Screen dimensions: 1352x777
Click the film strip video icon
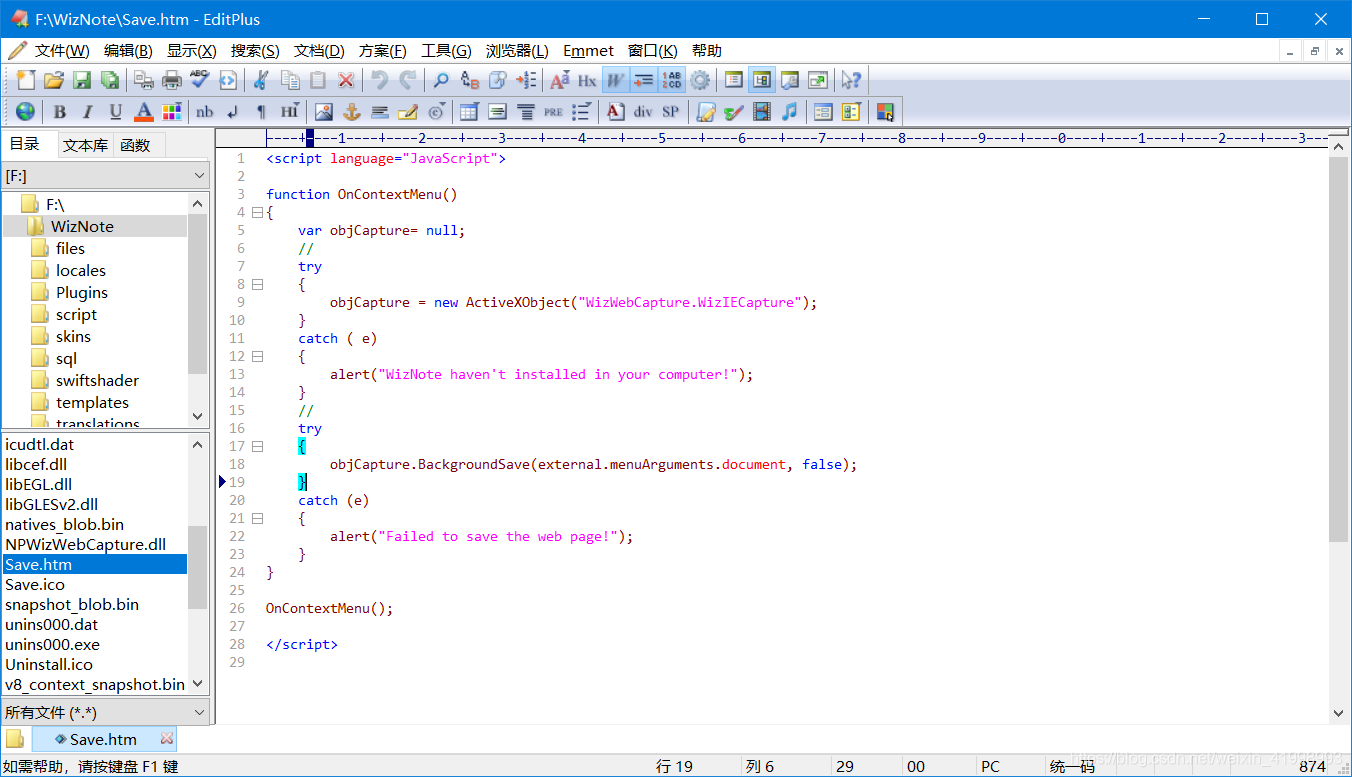pyautogui.click(x=762, y=111)
